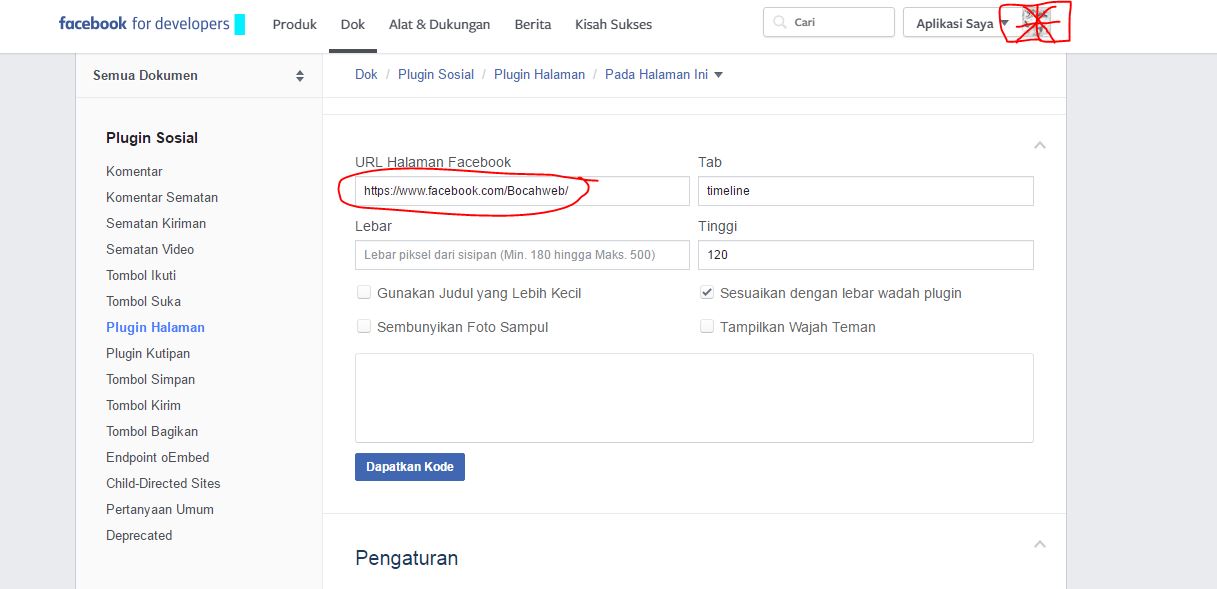The height and width of the screenshot is (589, 1217).
Task: Click the URL Halaman Facebook field
Action: pyautogui.click(x=522, y=191)
